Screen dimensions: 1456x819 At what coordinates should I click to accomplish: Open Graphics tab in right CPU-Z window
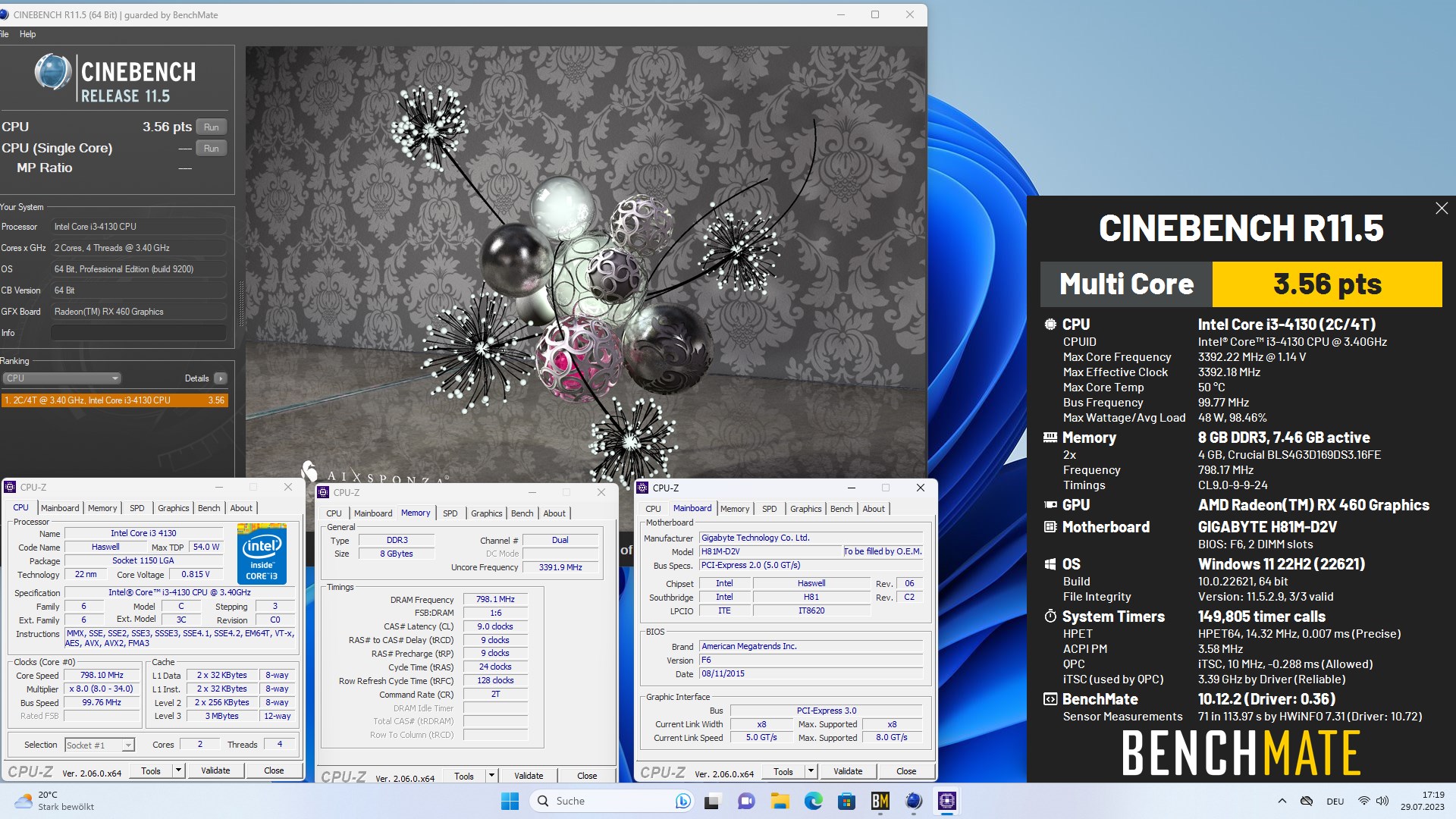[806, 509]
